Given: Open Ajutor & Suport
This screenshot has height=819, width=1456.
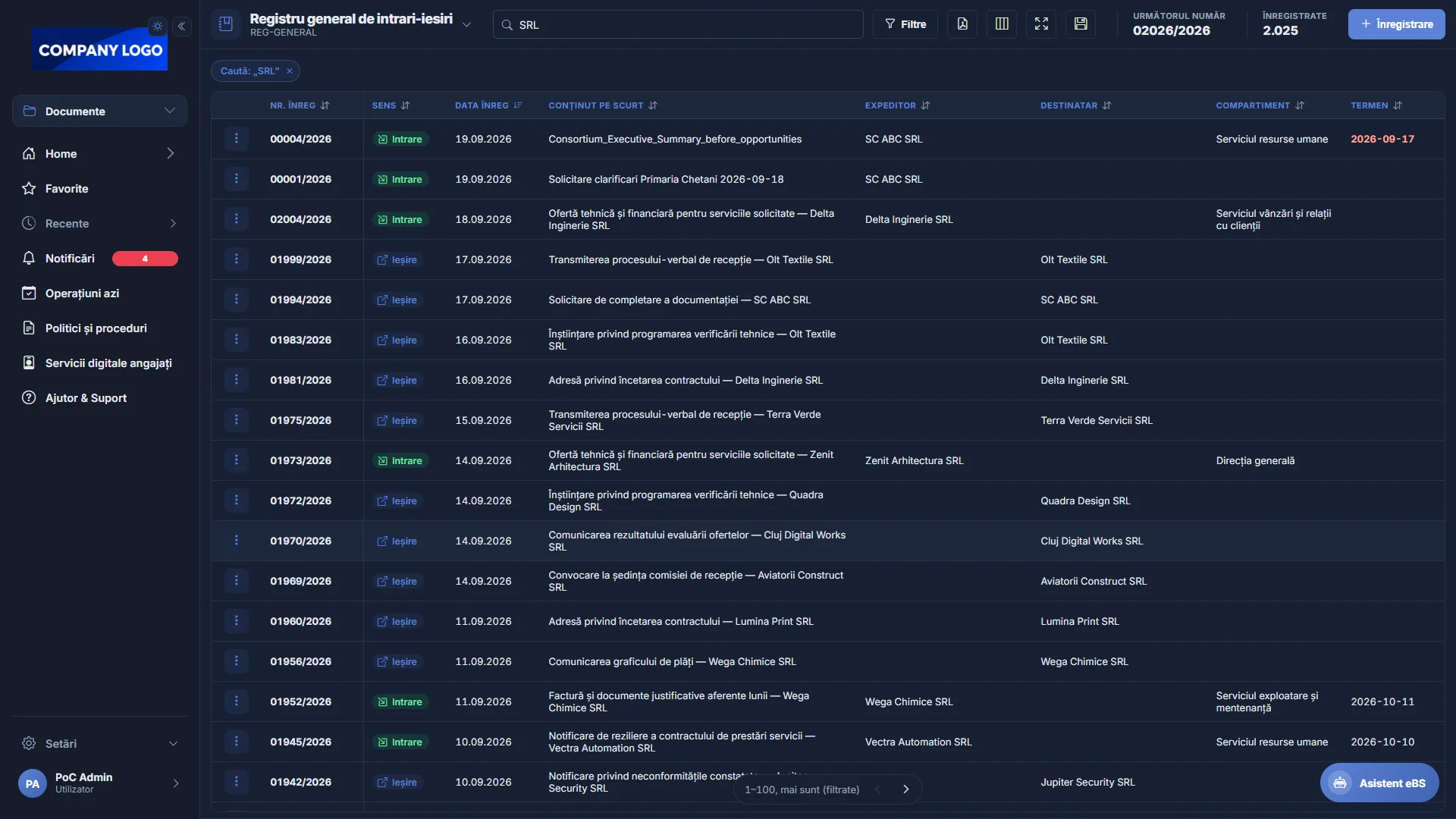Looking at the screenshot, I should coord(99,398).
